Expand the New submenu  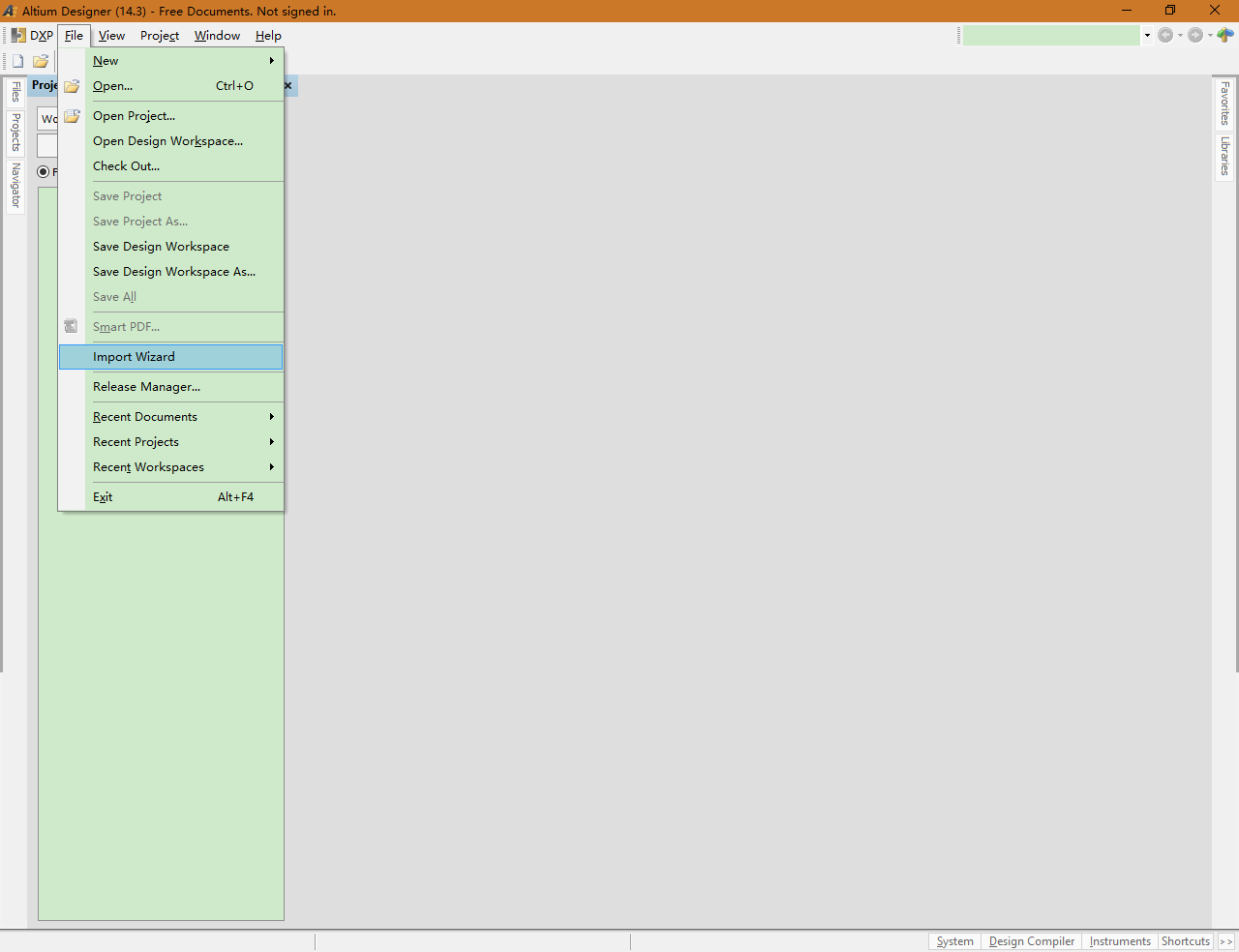[x=272, y=61]
